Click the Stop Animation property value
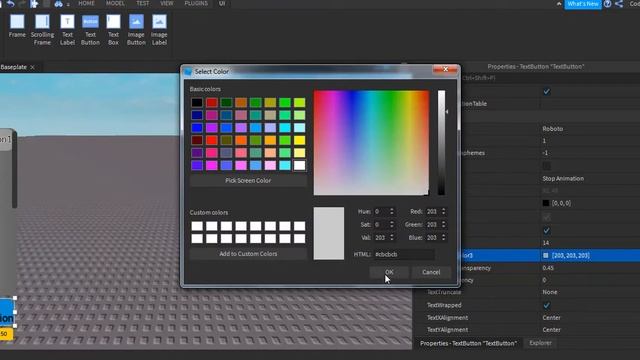This screenshot has width=640, height=360. coord(563,178)
